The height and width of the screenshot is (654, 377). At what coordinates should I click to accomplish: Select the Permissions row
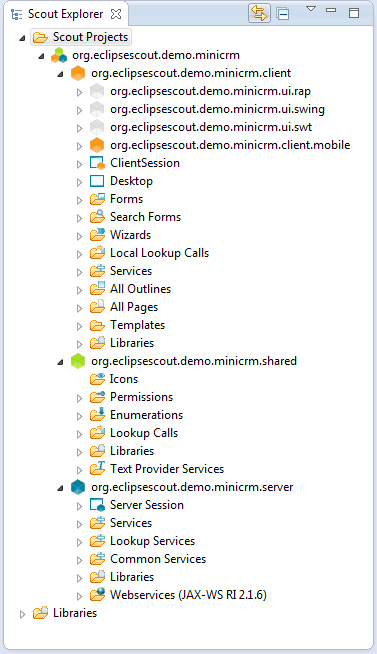[x=141, y=397]
